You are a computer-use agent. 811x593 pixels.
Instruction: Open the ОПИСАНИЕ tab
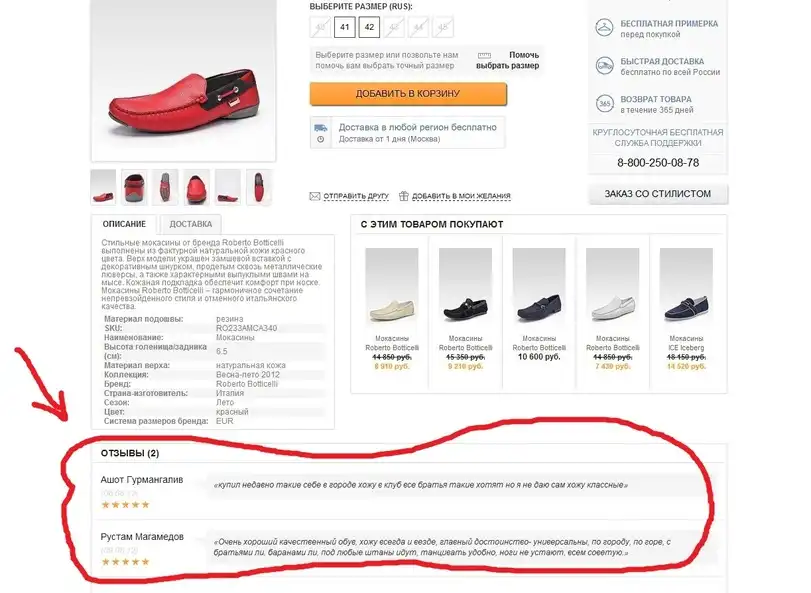(x=124, y=224)
